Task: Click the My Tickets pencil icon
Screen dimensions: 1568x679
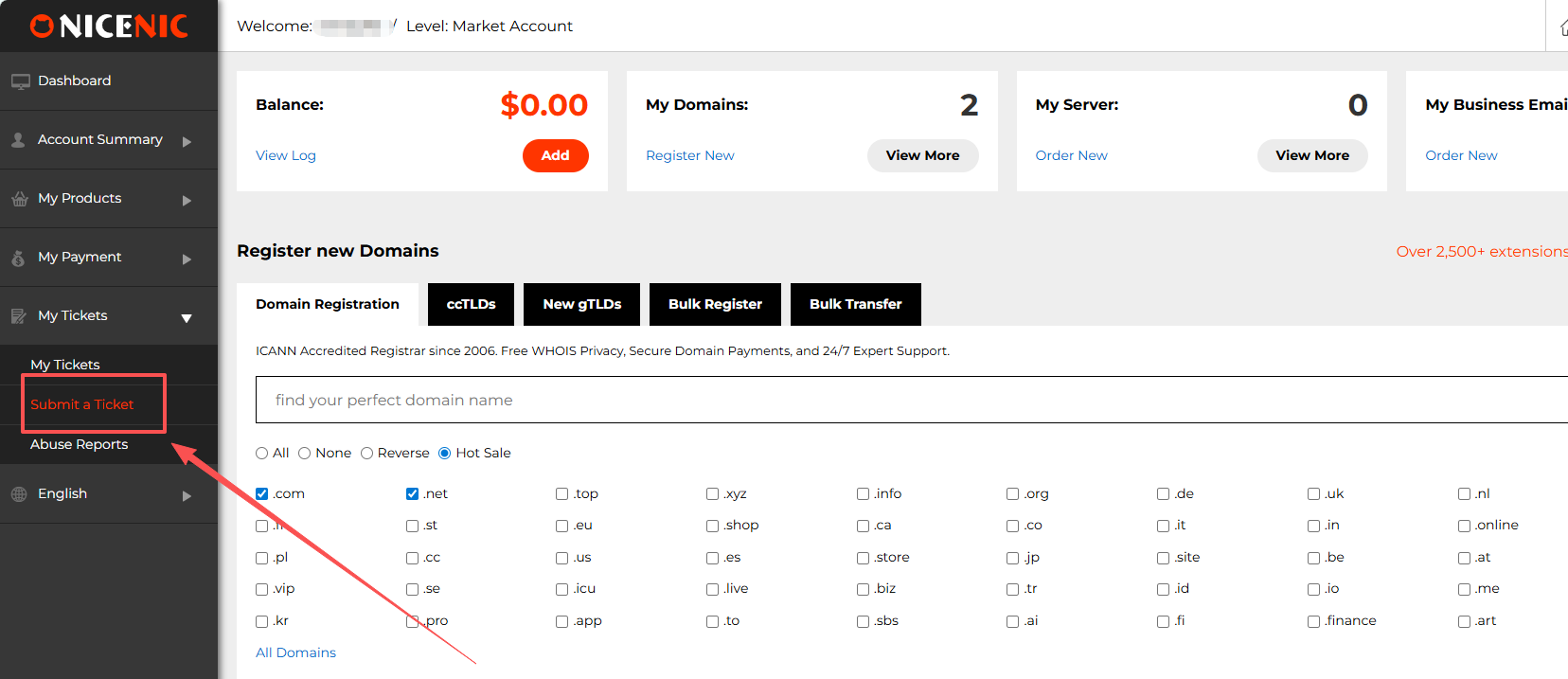Action: click(19, 316)
